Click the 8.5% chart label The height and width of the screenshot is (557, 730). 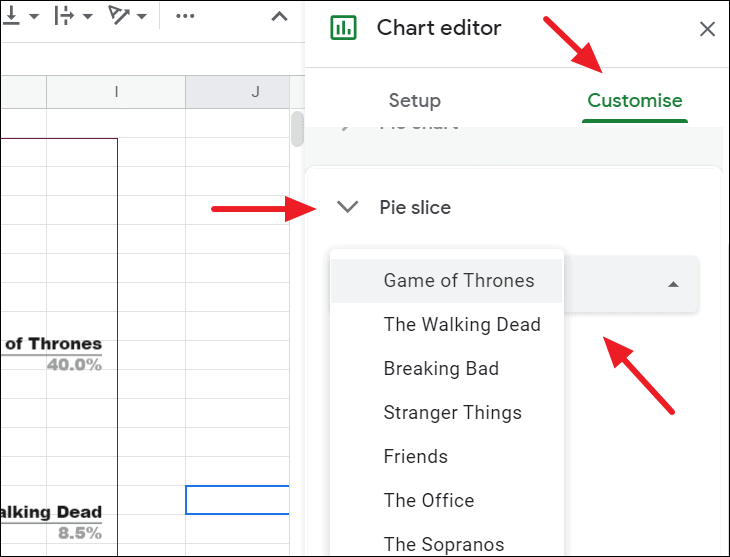click(80, 533)
